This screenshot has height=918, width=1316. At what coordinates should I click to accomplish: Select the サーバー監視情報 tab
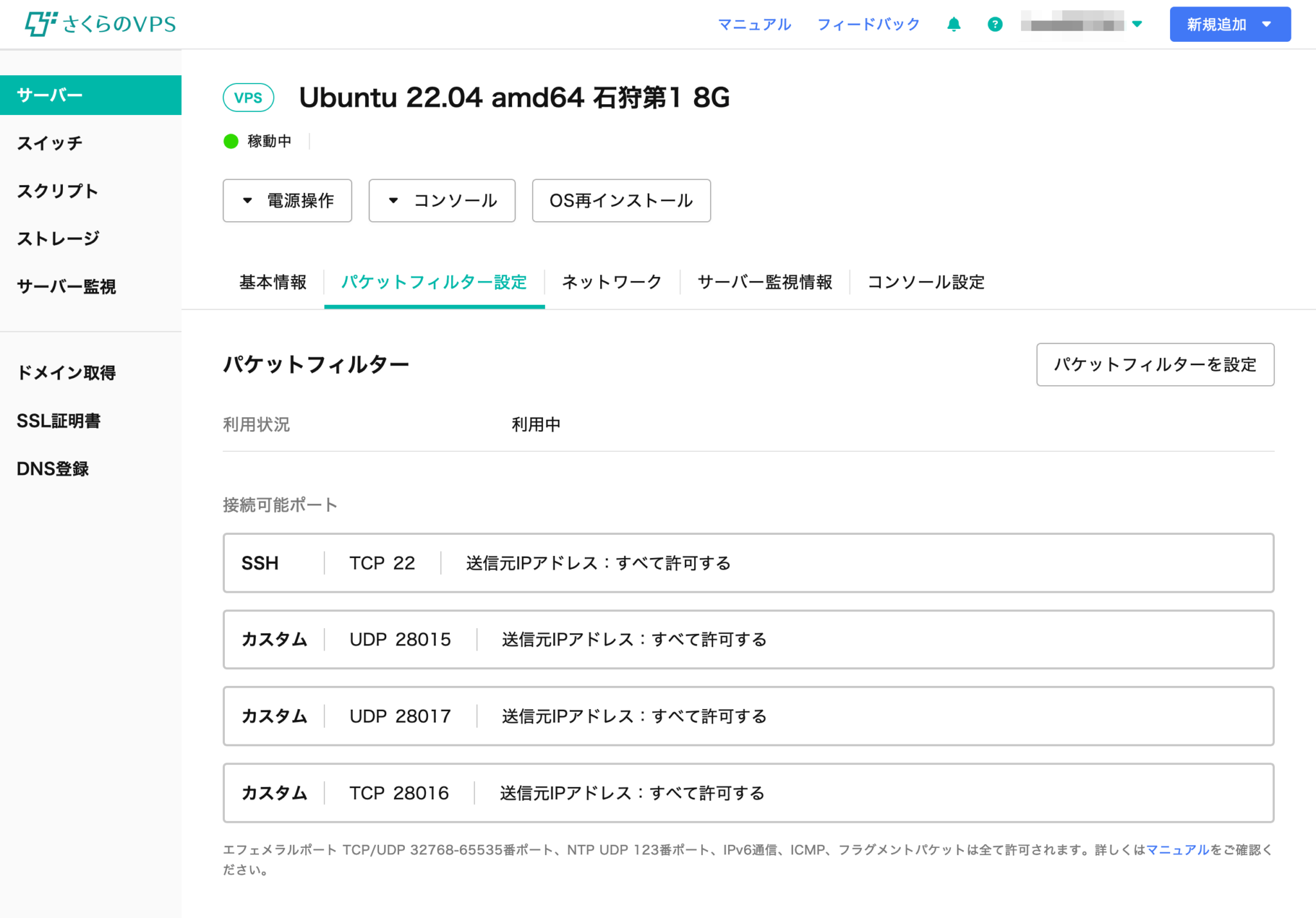[x=765, y=282]
